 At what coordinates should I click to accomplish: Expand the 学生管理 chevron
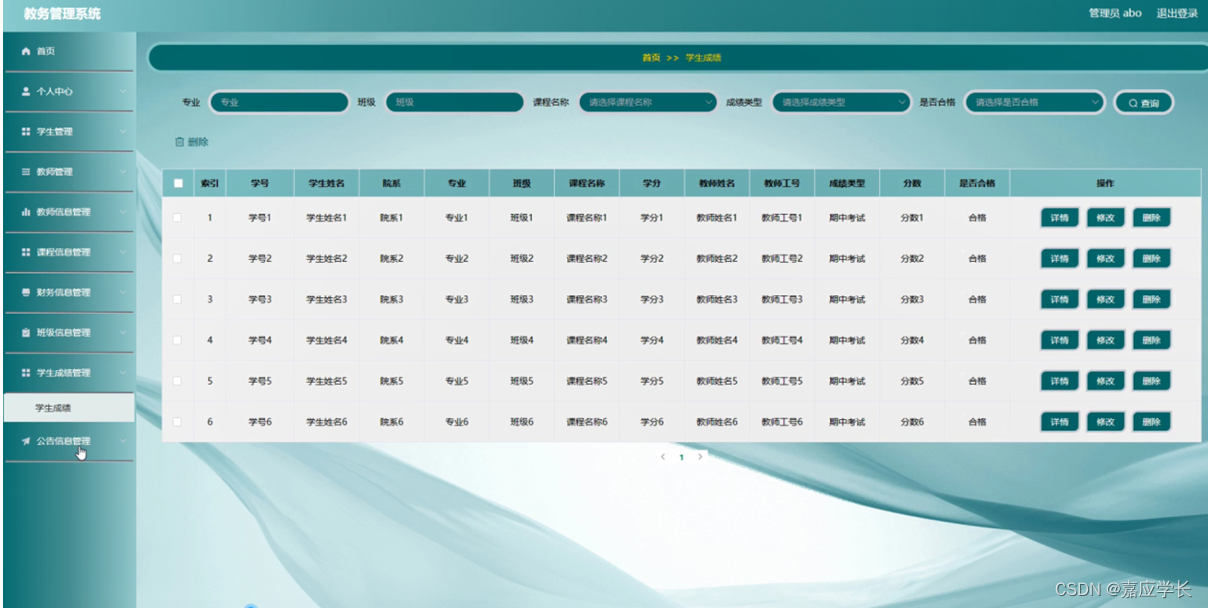122,131
